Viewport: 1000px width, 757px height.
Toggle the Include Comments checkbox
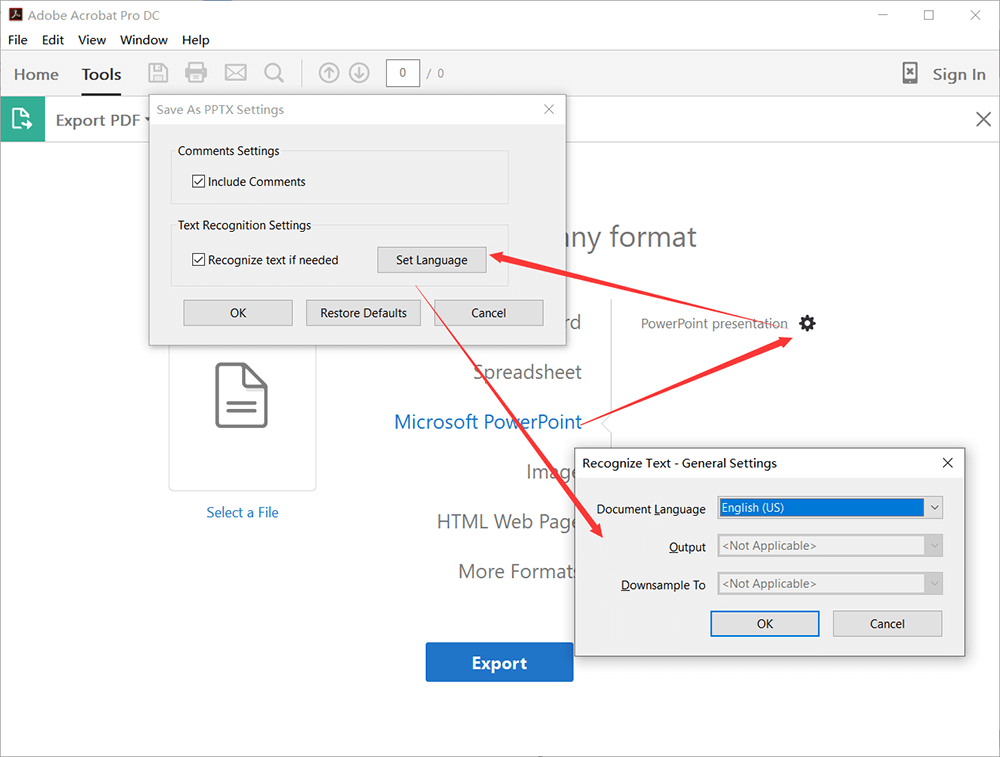[199, 182]
